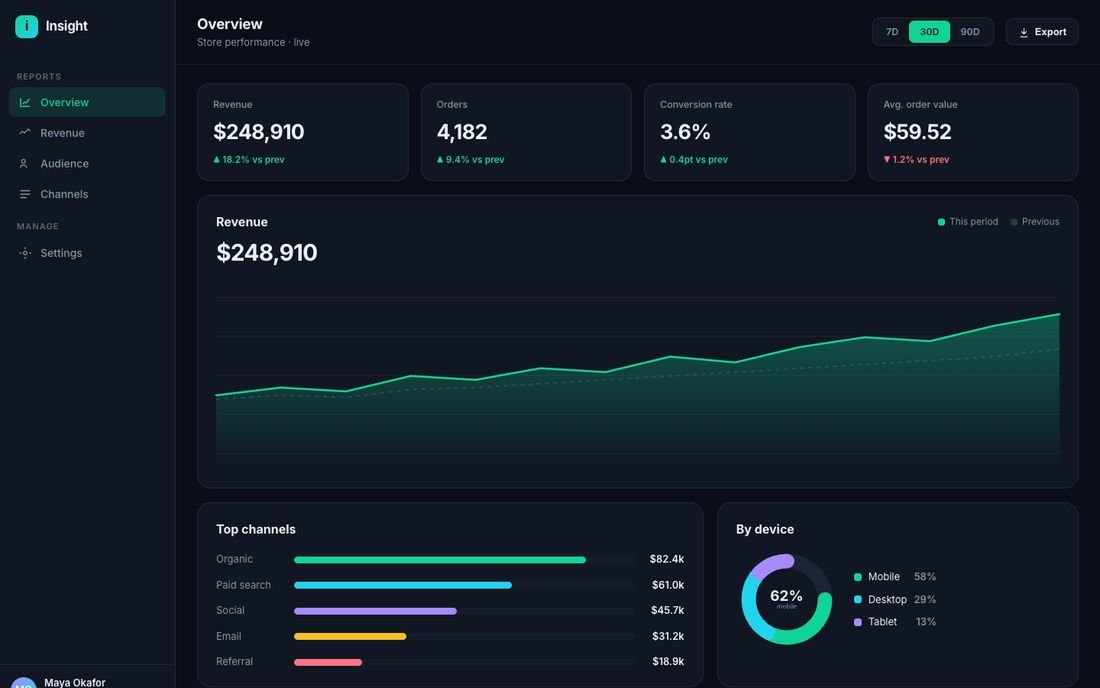
Task: Click the "0.4pt vs prev" text
Action: 698,160
